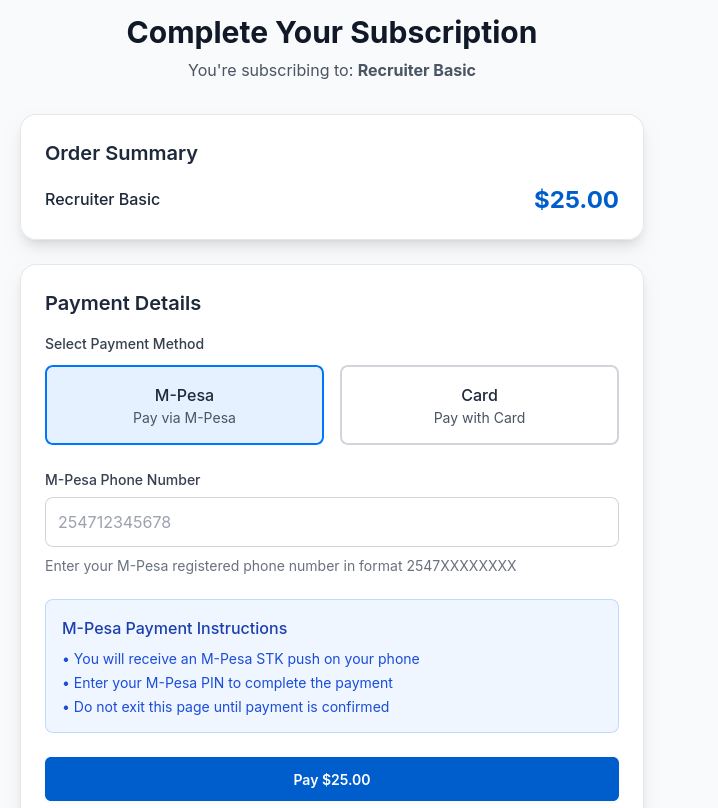
Task: Click the phone number format helper text
Action: point(280,566)
